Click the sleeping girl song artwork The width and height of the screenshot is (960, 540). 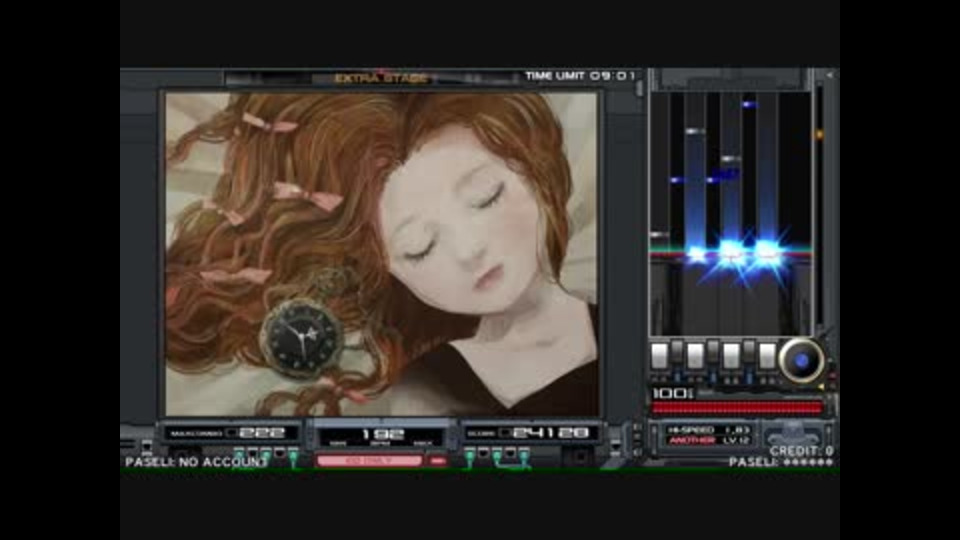(x=381, y=253)
